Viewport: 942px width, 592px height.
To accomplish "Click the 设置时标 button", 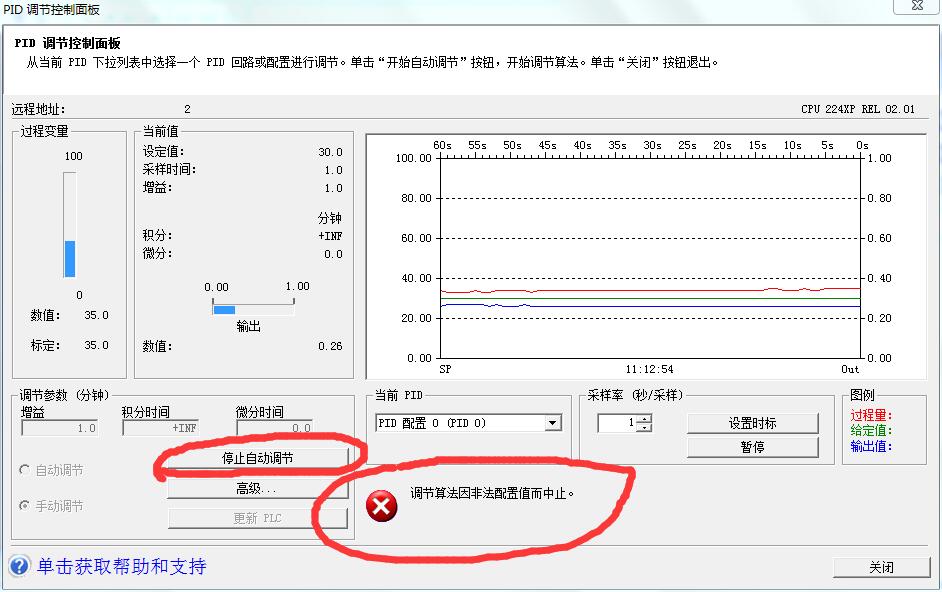I will (x=752, y=423).
